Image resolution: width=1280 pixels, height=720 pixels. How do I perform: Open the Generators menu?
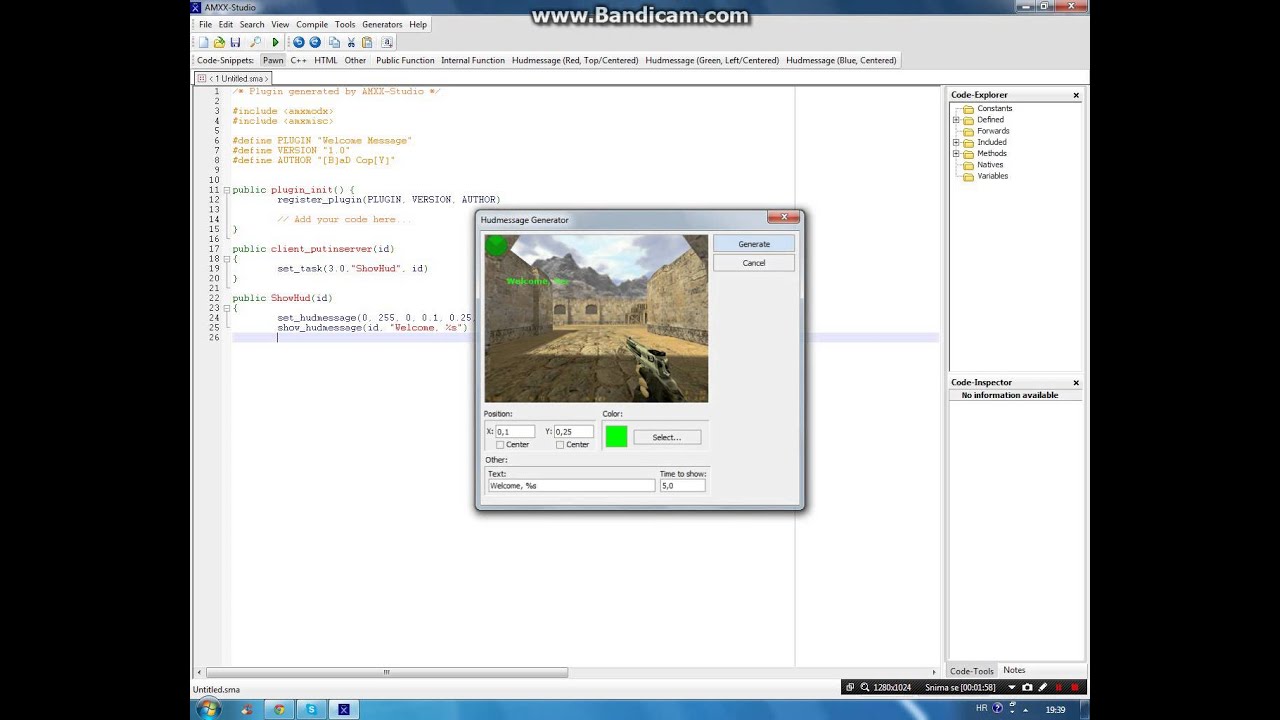(x=382, y=24)
